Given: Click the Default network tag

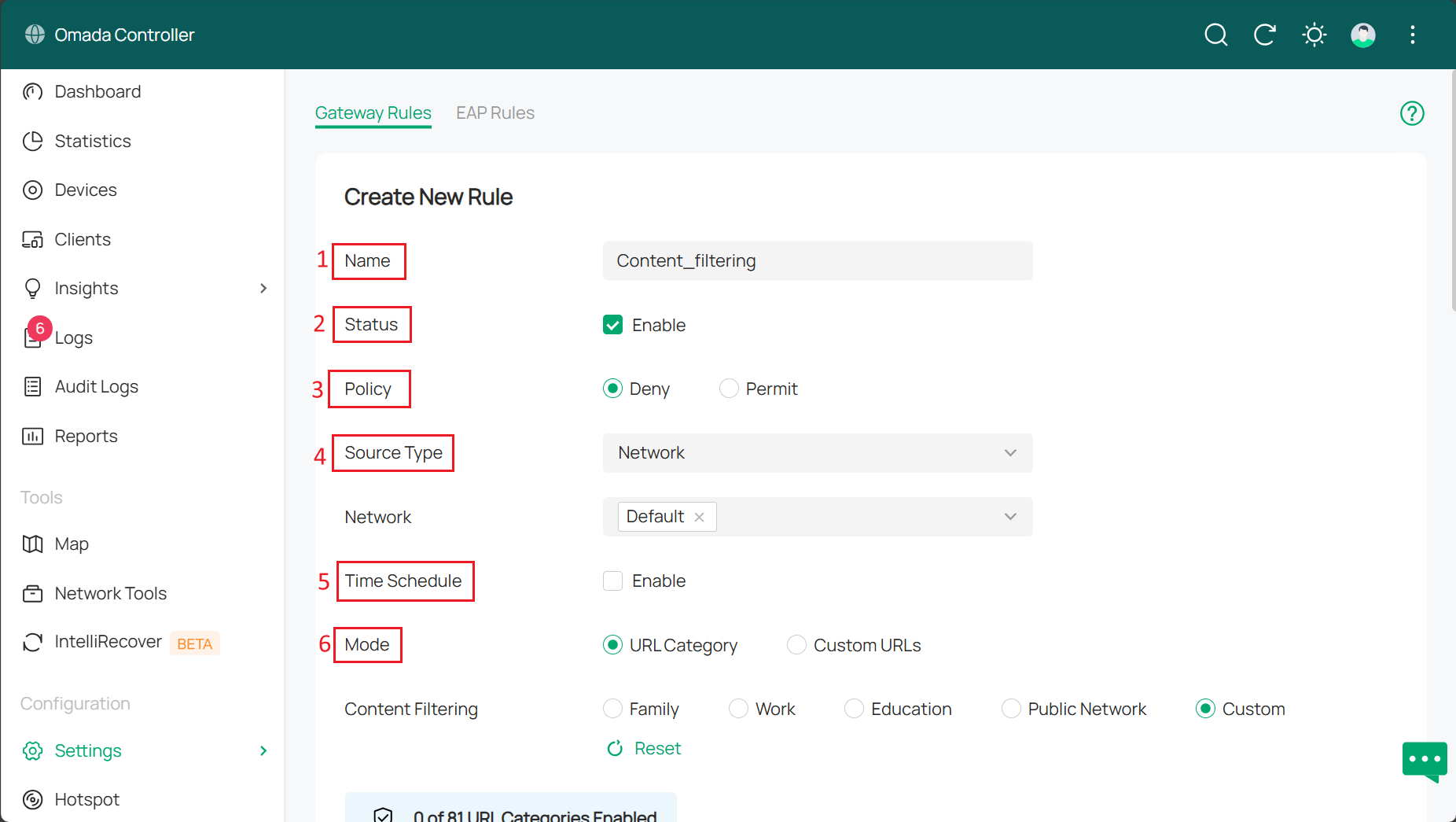Looking at the screenshot, I should (x=667, y=517).
